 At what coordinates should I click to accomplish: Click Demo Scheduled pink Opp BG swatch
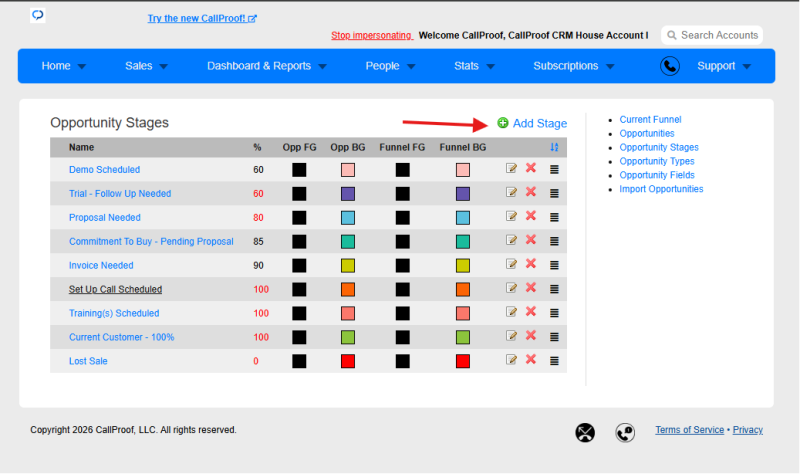(348, 170)
